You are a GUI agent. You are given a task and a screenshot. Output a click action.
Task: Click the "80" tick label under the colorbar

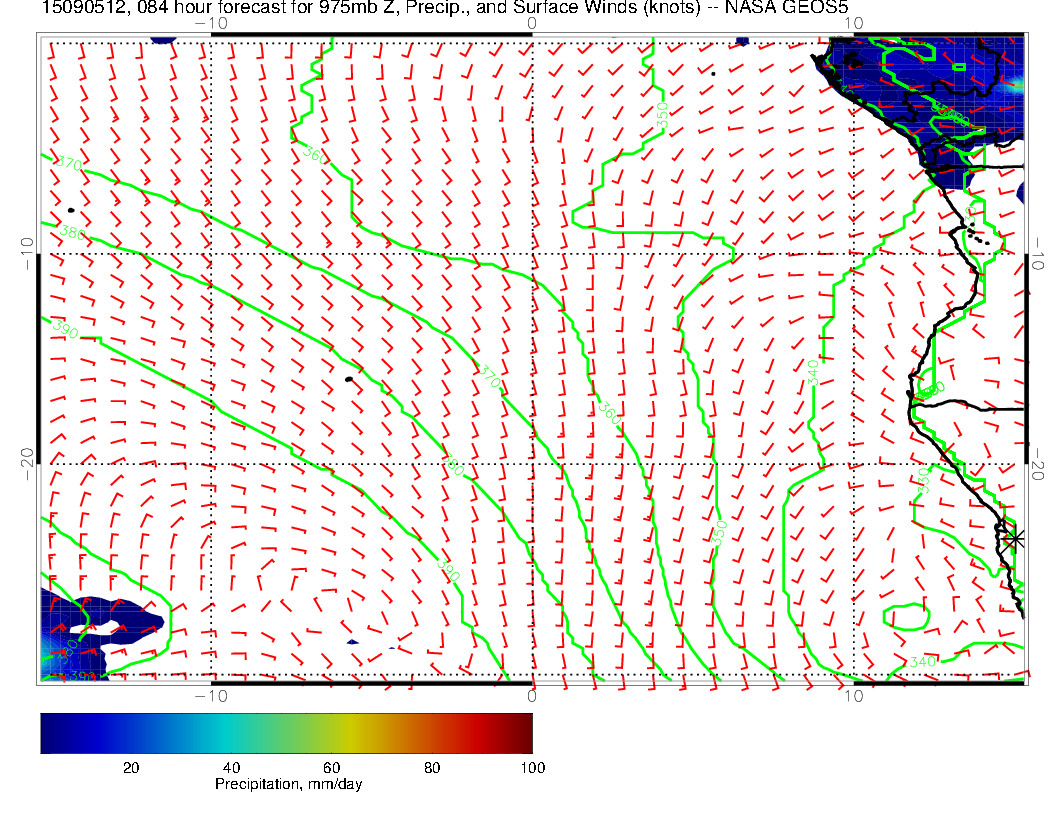(x=432, y=767)
